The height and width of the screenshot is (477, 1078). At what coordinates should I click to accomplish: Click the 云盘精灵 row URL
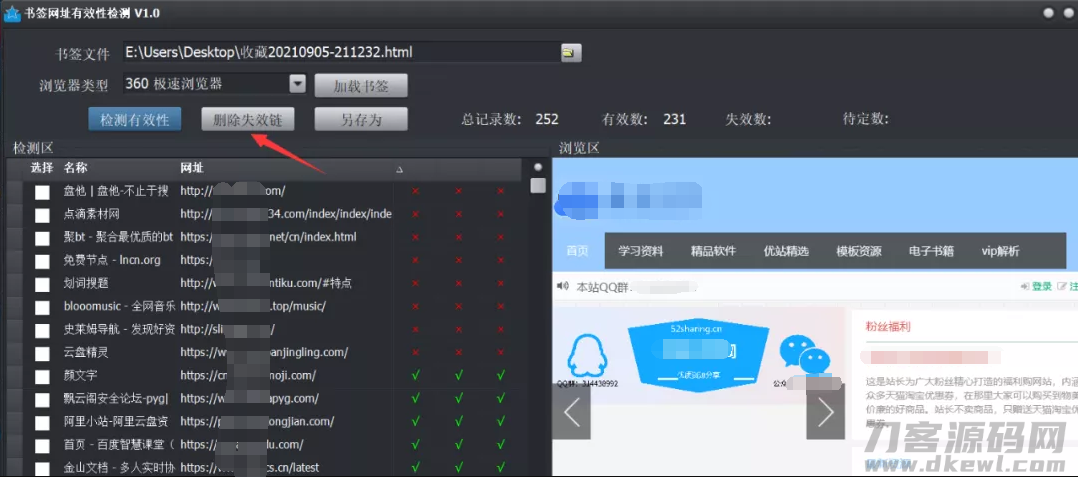[264, 353]
